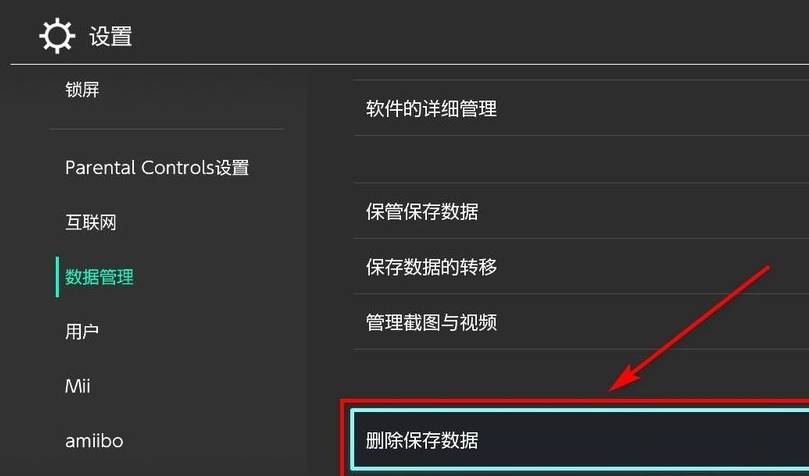Click the divider line under 锁屏

pyautogui.click(x=167, y=129)
